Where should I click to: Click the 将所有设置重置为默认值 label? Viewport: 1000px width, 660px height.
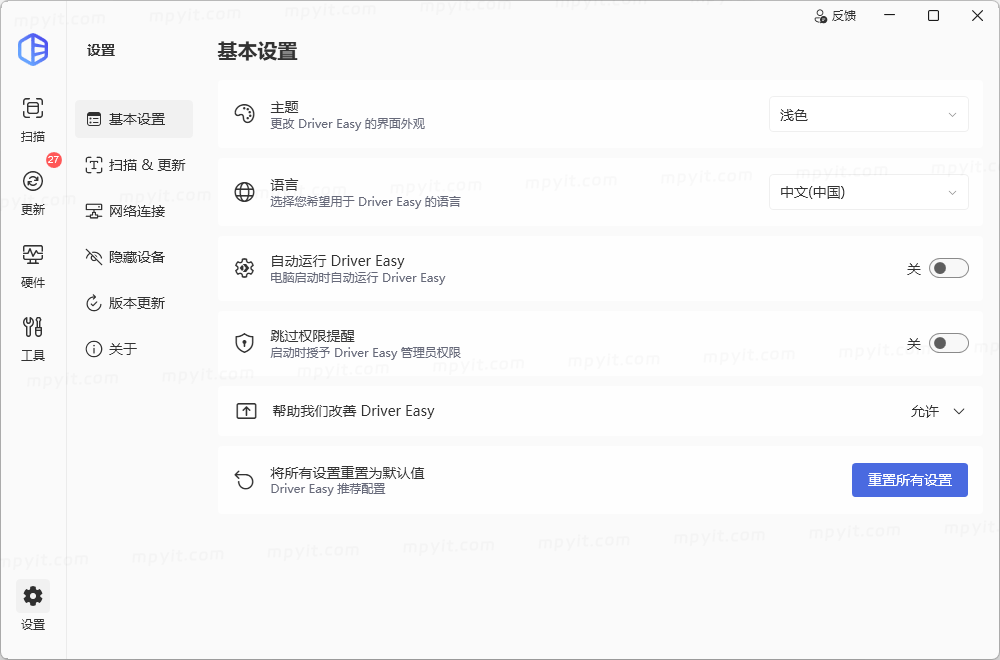point(348,473)
